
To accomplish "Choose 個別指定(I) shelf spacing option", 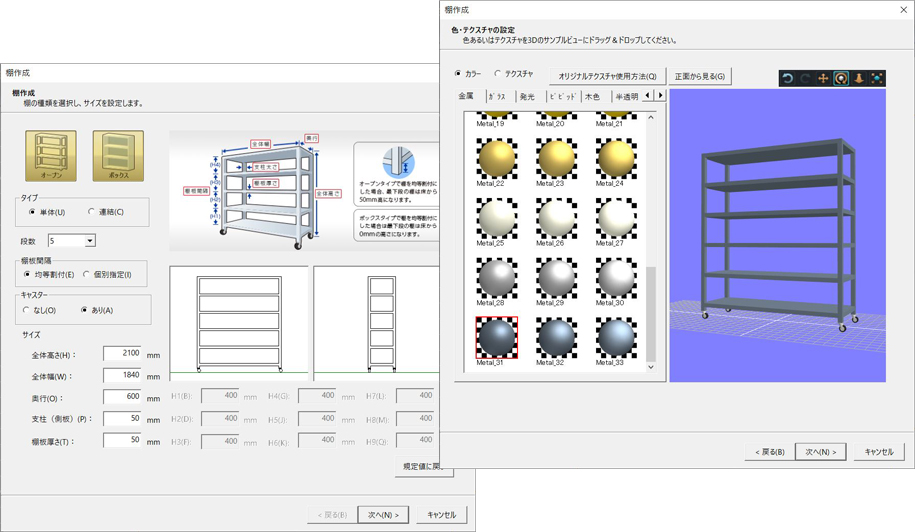I will 87,274.
